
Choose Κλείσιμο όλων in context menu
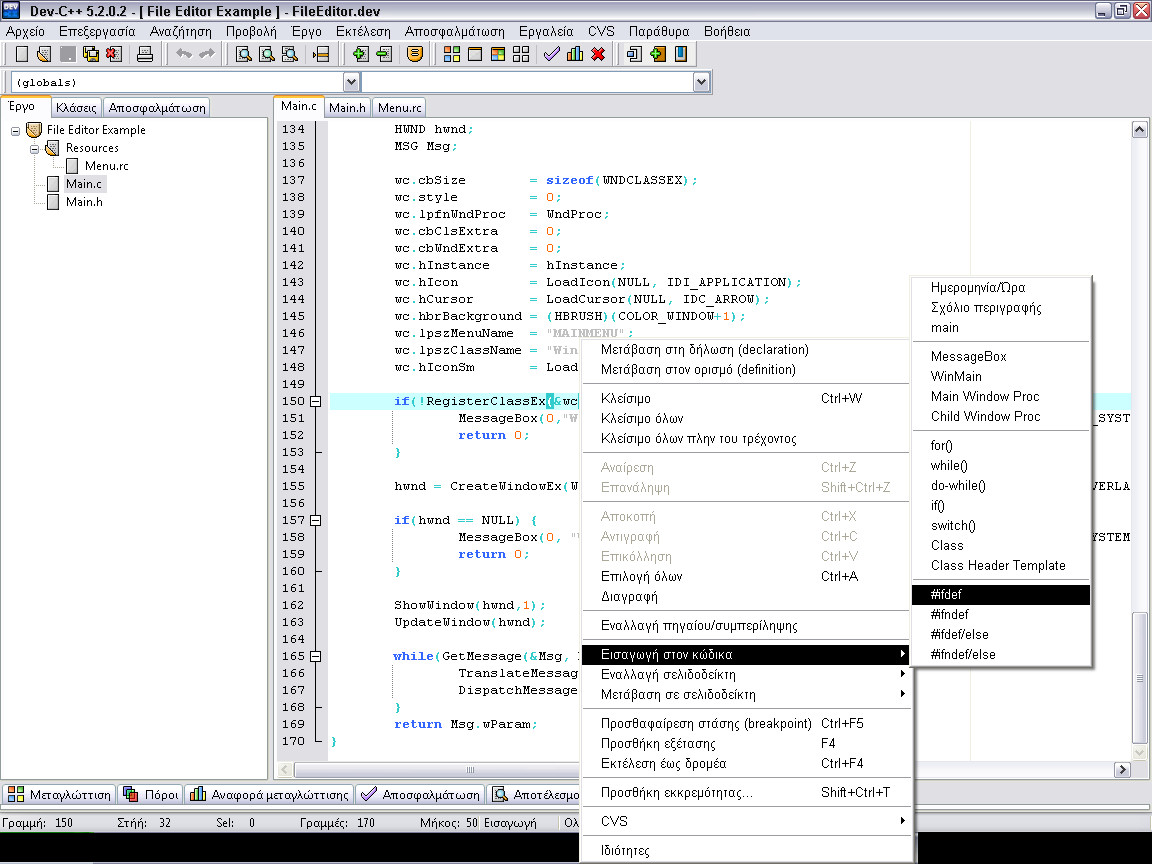click(x=746, y=418)
